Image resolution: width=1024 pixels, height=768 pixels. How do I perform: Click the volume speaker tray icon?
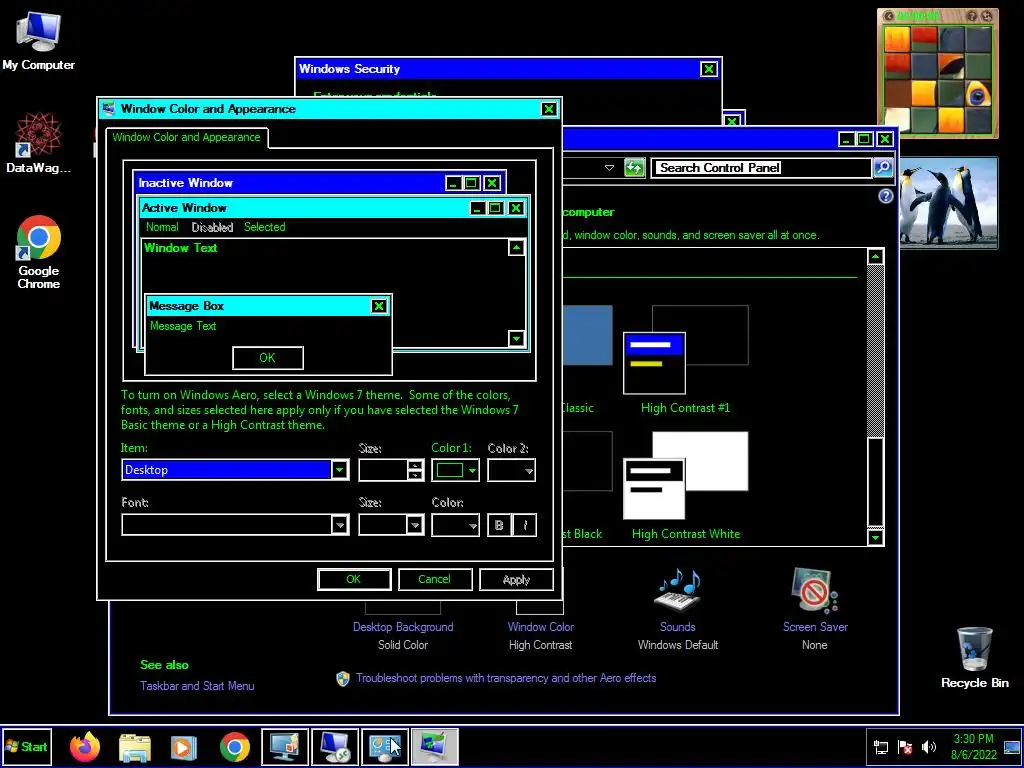tap(929, 747)
